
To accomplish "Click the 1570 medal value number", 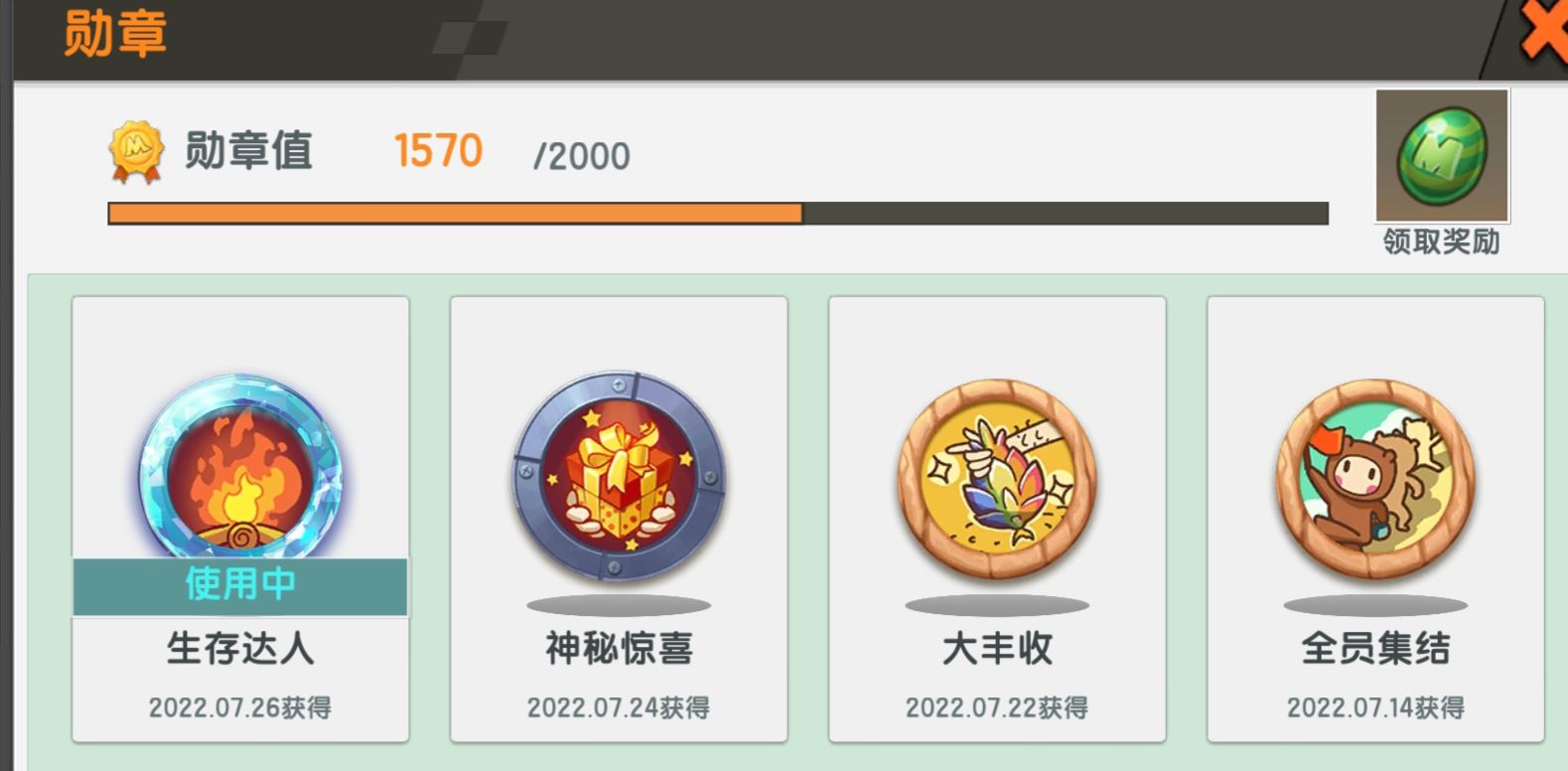I will 438,152.
